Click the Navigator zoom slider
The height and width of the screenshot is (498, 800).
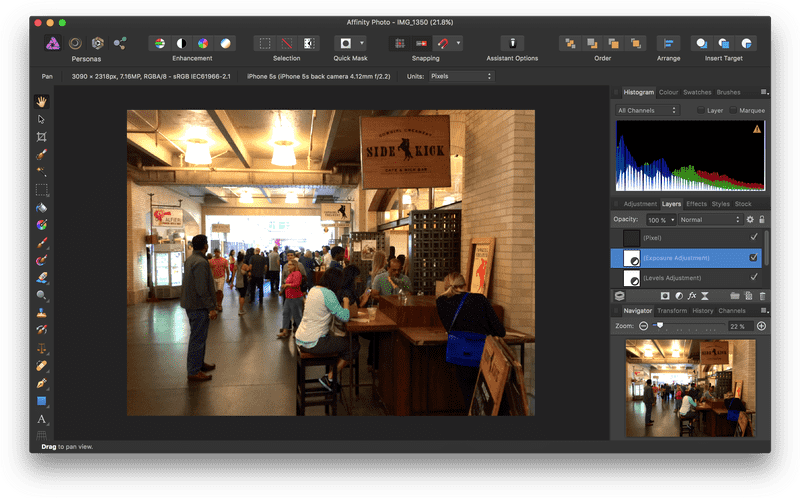pyautogui.click(x=658, y=326)
